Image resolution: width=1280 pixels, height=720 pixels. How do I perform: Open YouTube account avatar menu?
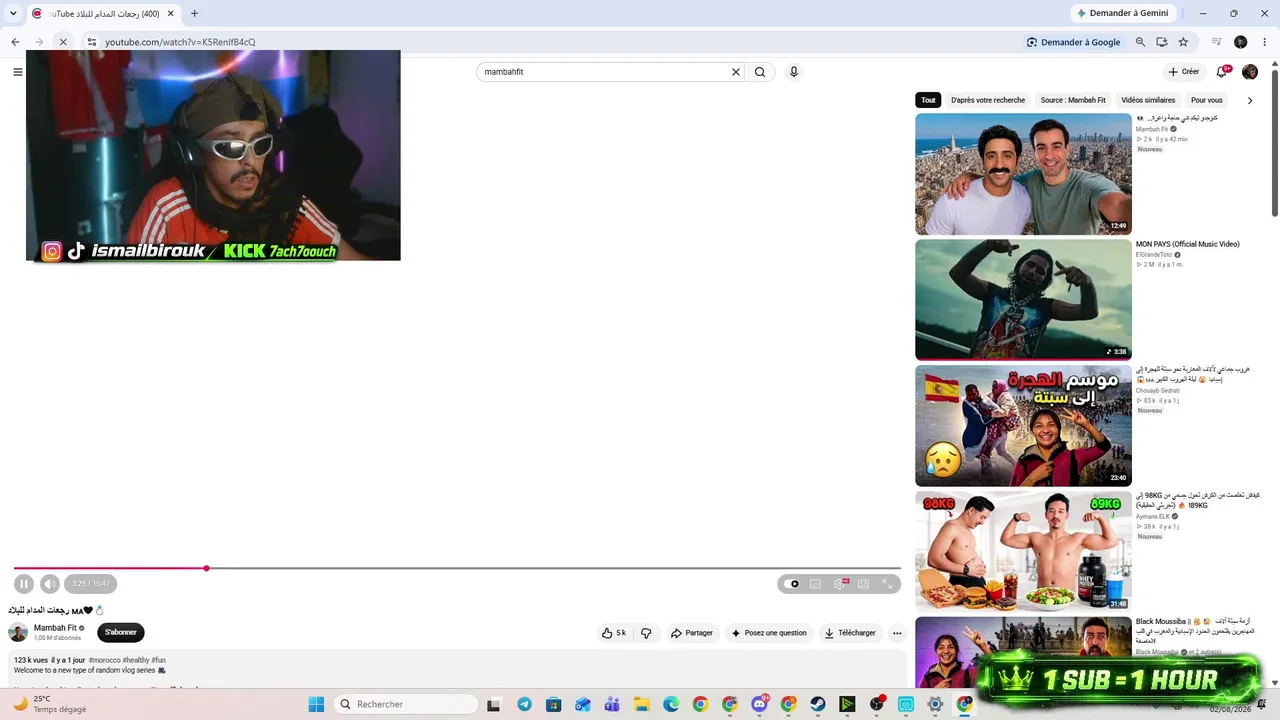coord(1250,72)
